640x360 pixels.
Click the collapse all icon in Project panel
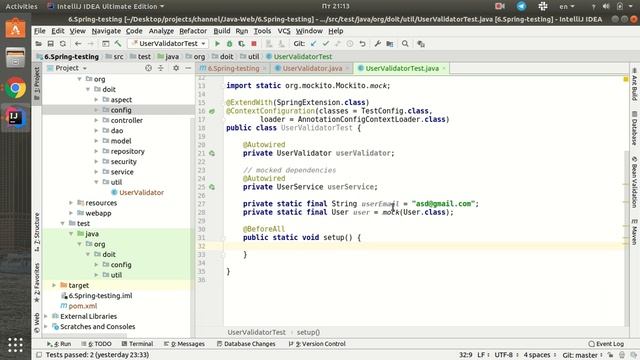click(x=161, y=68)
